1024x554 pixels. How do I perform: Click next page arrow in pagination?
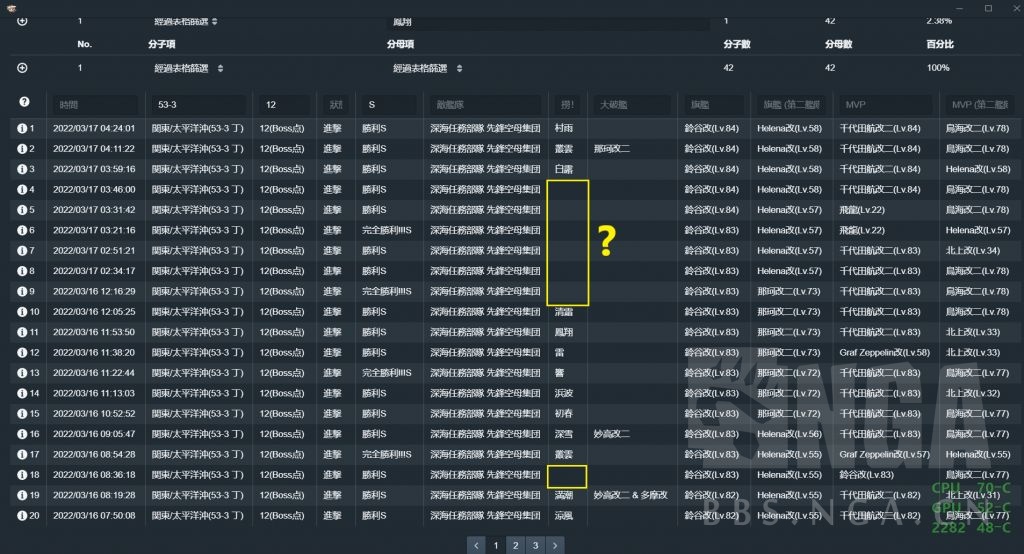[555, 545]
